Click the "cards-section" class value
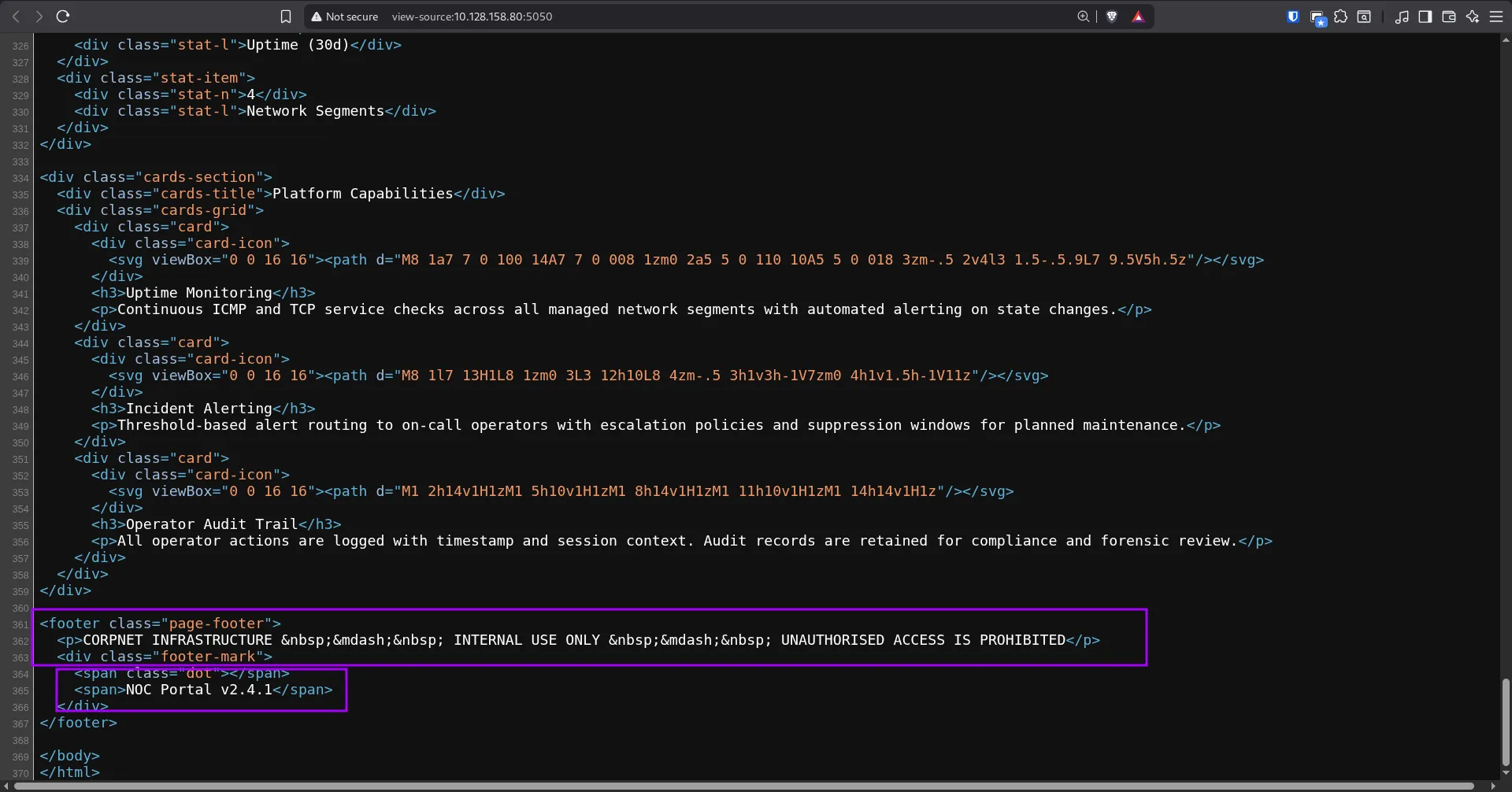The width and height of the screenshot is (1512, 792). [x=198, y=177]
